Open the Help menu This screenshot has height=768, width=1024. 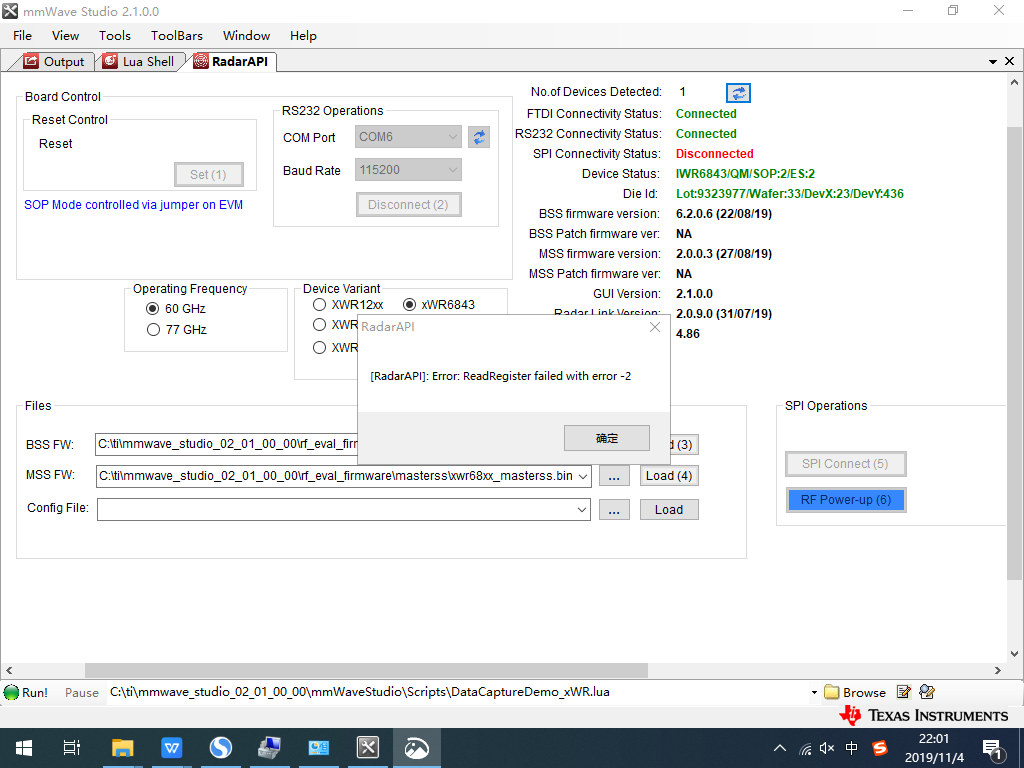tap(303, 36)
